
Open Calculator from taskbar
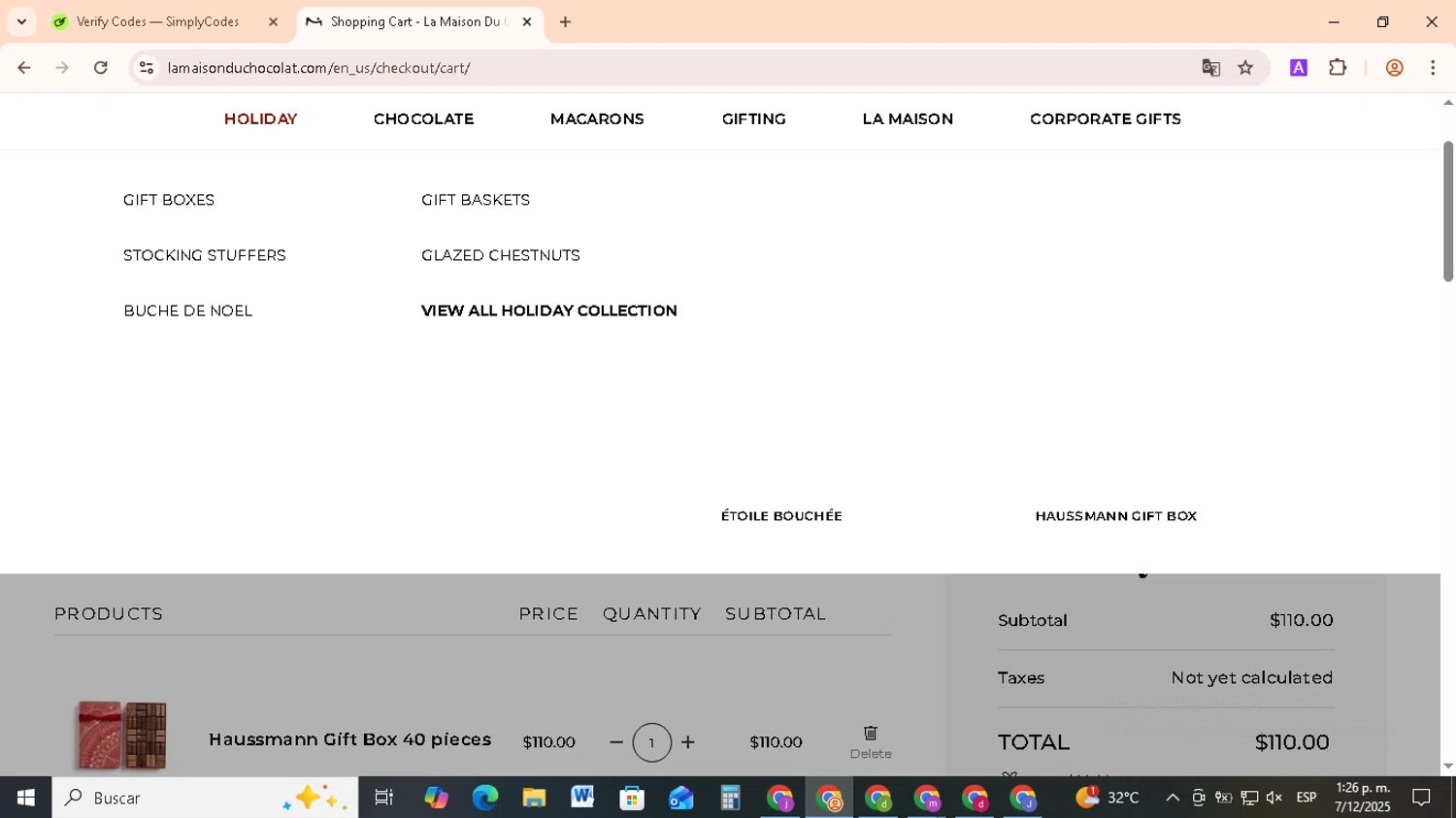click(x=730, y=798)
